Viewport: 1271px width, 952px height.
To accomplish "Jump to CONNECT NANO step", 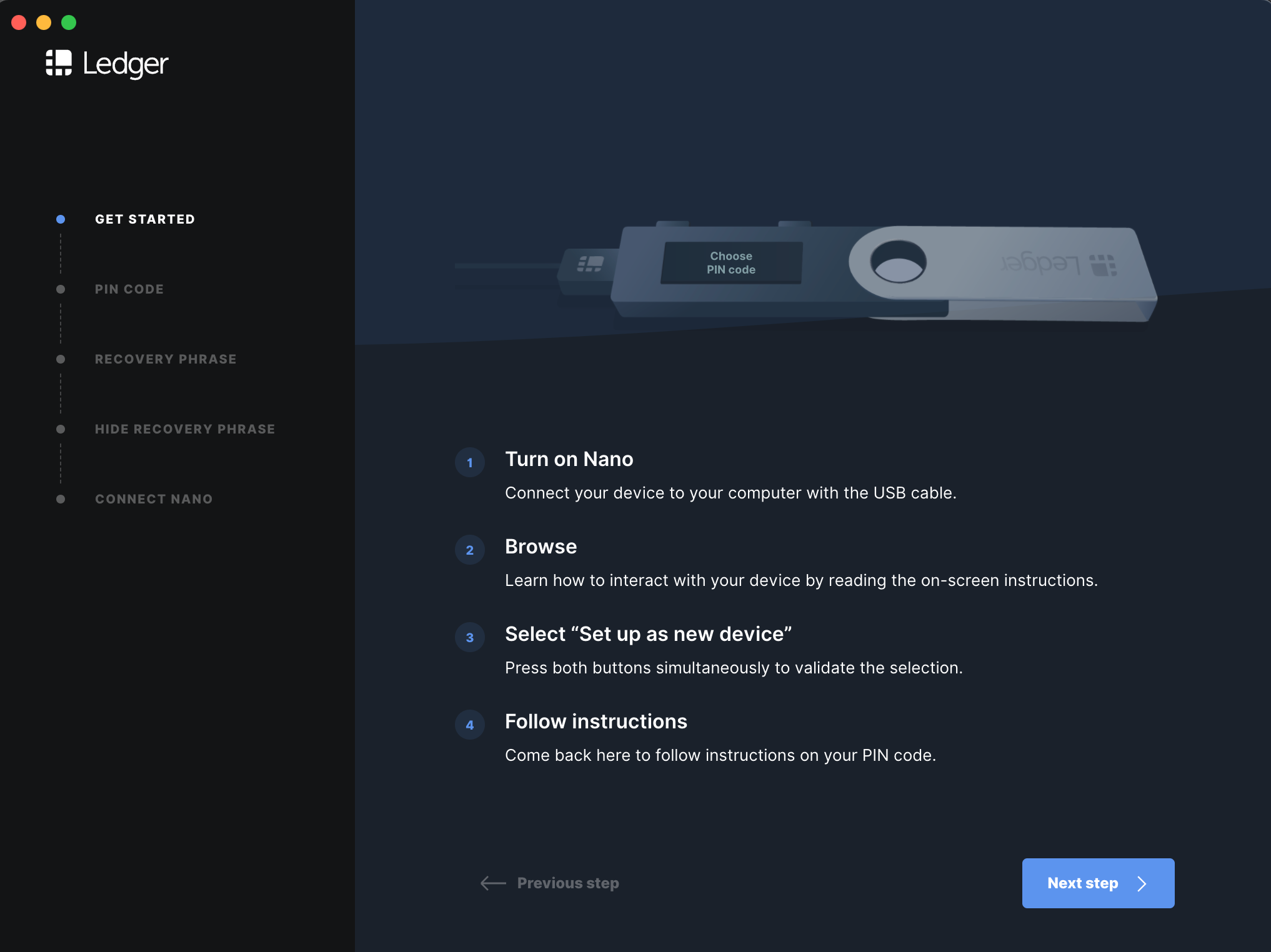I will 154,499.
